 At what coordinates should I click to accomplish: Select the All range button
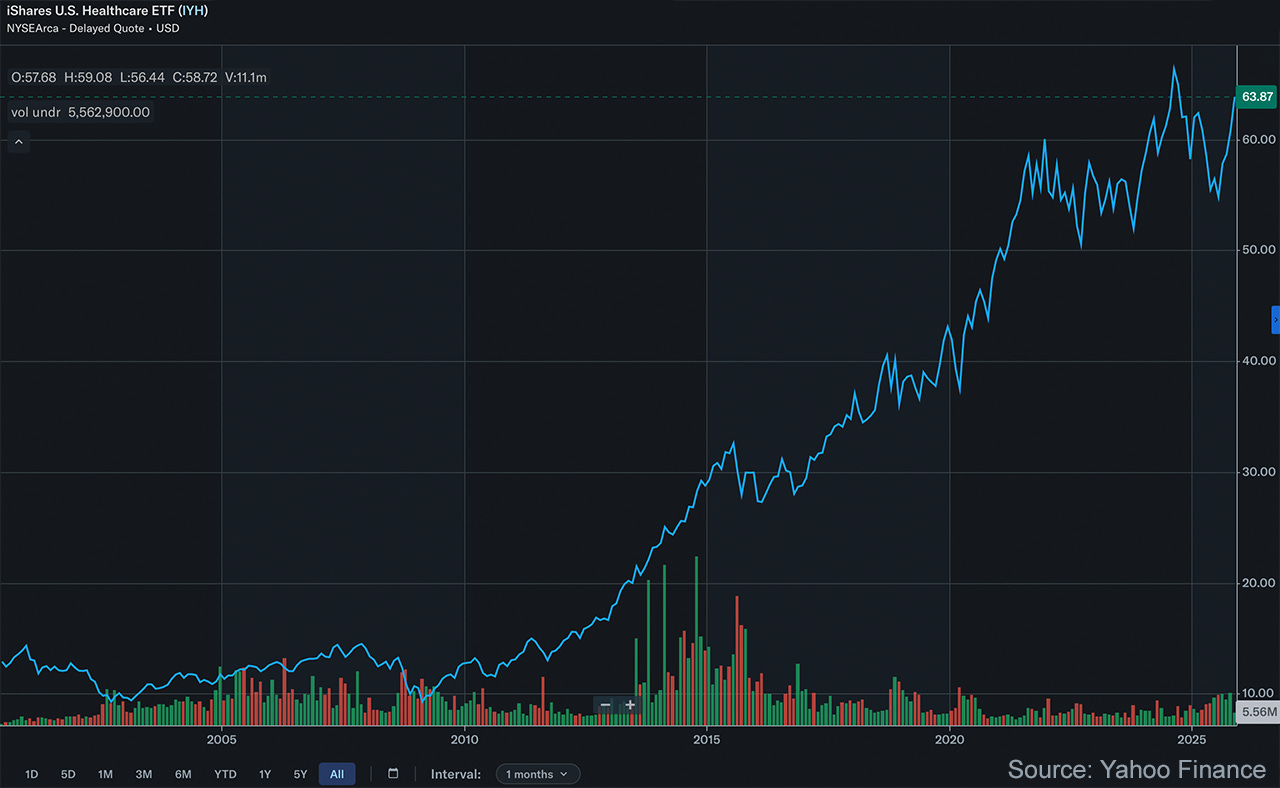(x=337, y=774)
